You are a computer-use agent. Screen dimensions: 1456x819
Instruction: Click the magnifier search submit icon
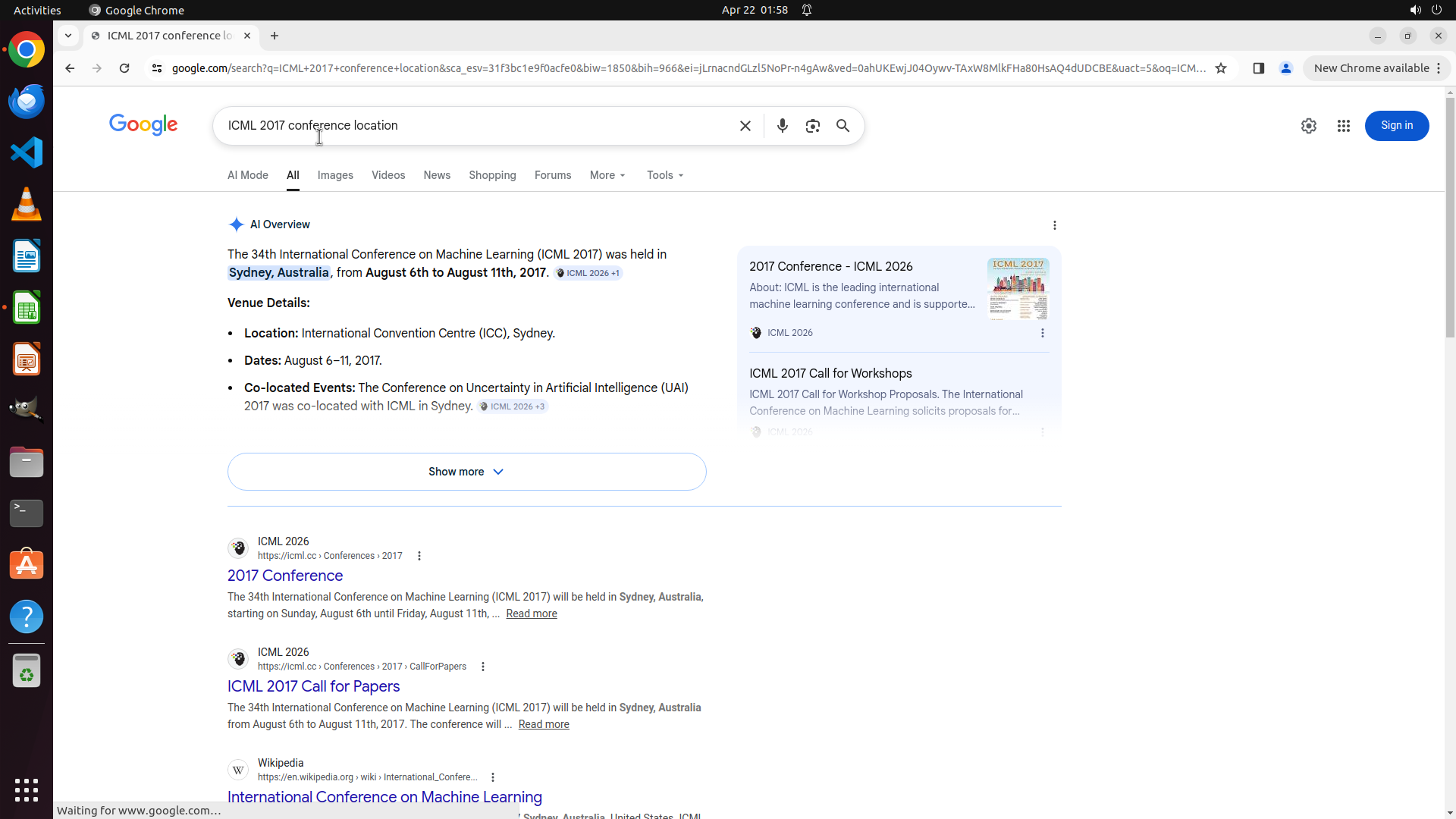point(843,126)
